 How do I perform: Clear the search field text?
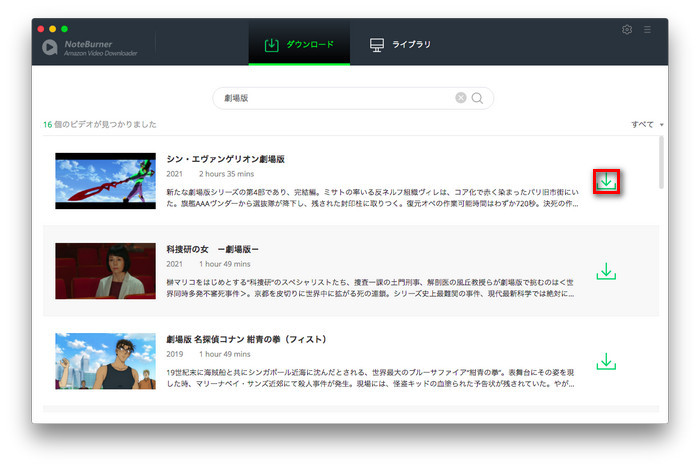pyautogui.click(x=461, y=98)
